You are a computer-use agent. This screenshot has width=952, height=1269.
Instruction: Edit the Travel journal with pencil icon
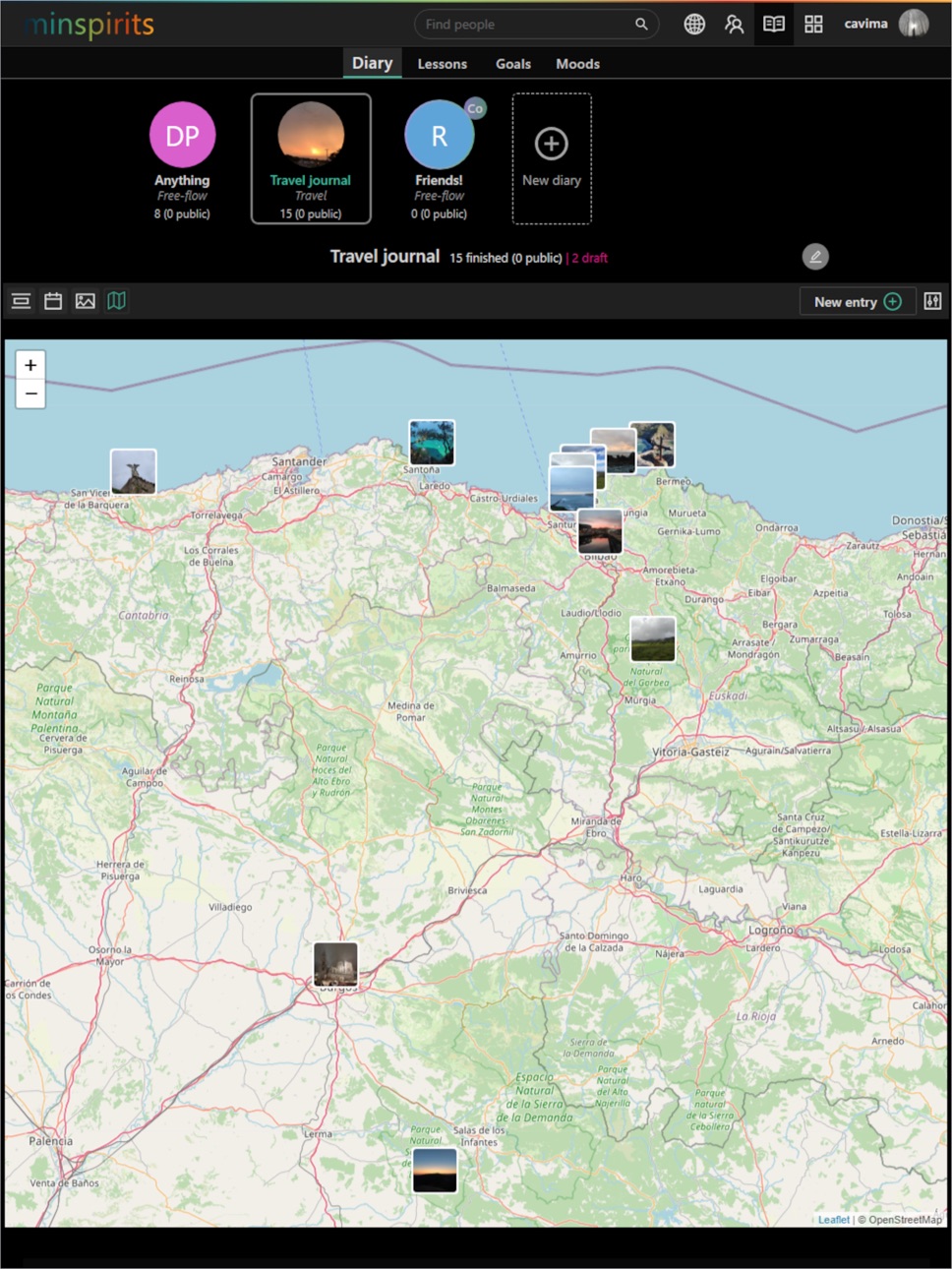(x=815, y=257)
